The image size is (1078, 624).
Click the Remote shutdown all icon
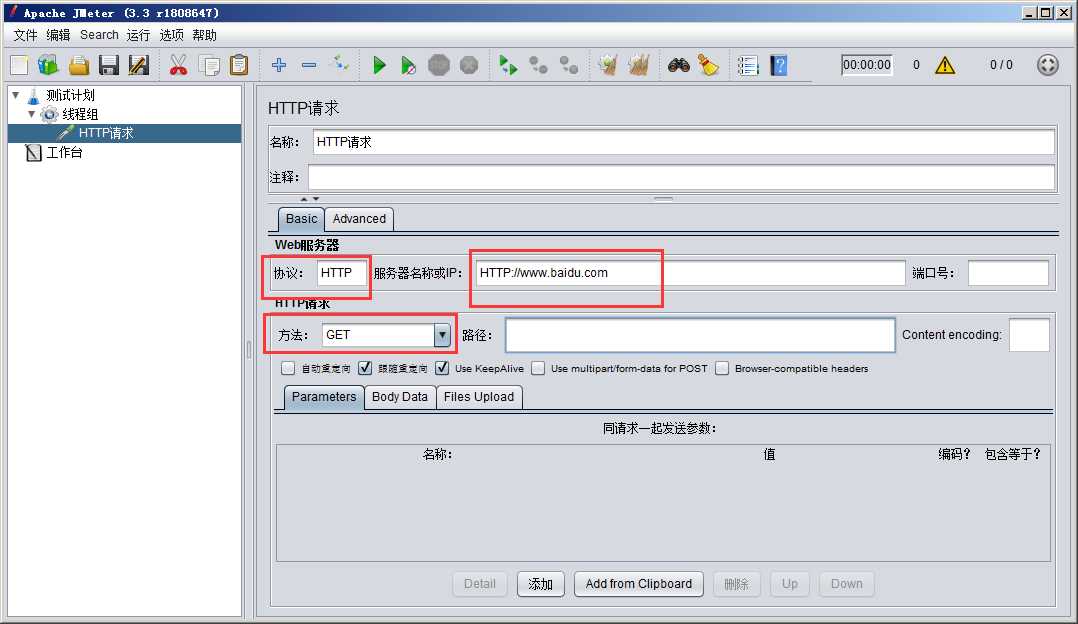click(x=569, y=65)
